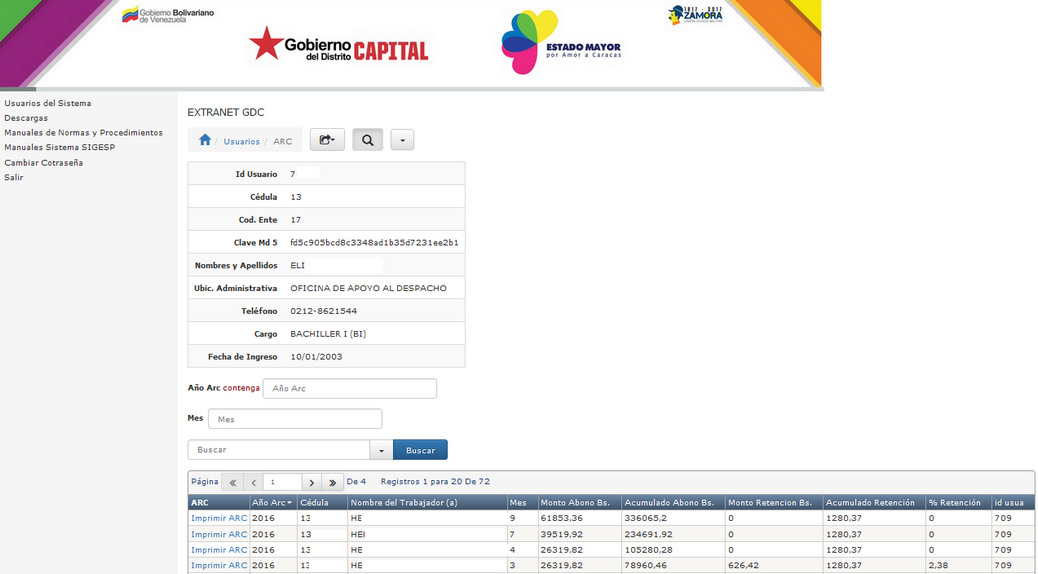Select Cambiar Cotraseña in sidebar
This screenshot has height=574, width=1038.
click(44, 162)
